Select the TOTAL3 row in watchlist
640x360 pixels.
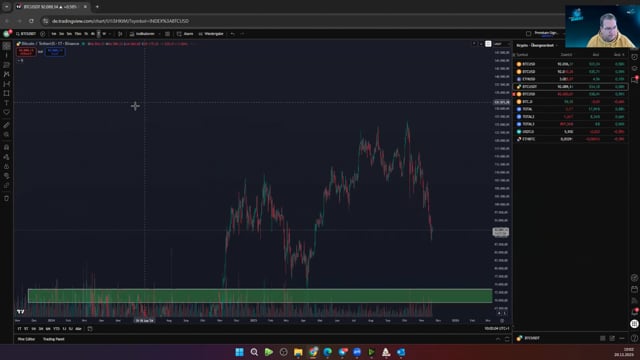point(570,124)
